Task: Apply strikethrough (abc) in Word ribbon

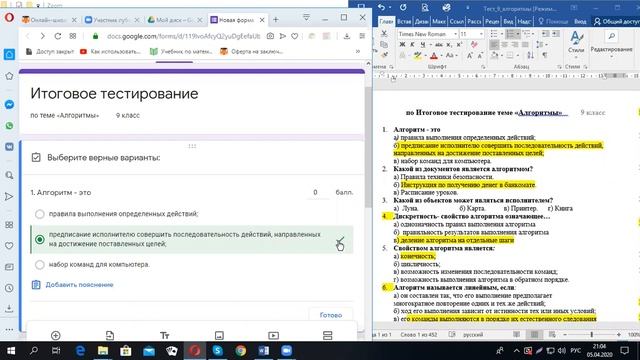Action: coord(439,44)
